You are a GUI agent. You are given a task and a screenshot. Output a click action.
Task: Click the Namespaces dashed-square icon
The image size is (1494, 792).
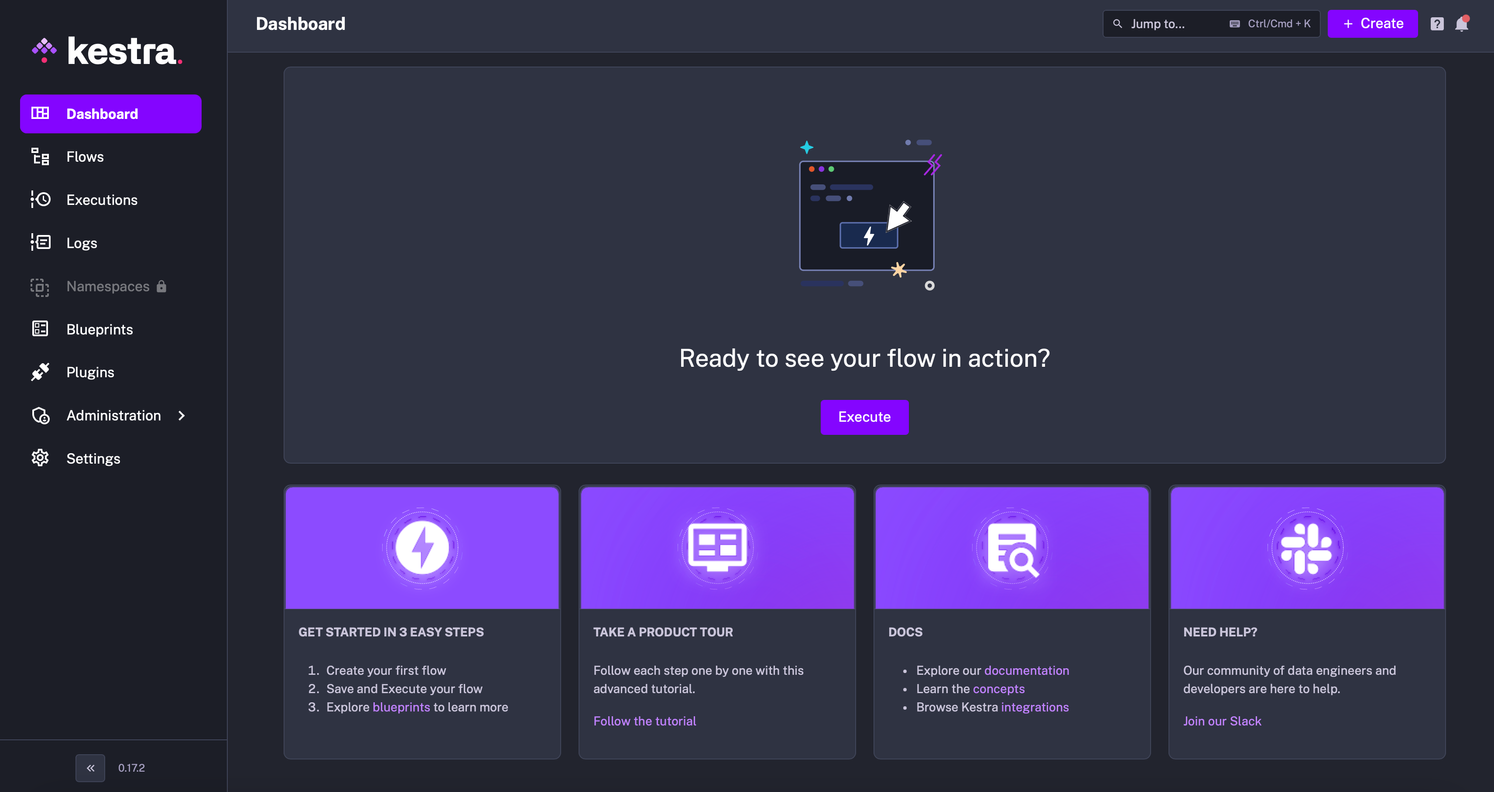pos(40,286)
